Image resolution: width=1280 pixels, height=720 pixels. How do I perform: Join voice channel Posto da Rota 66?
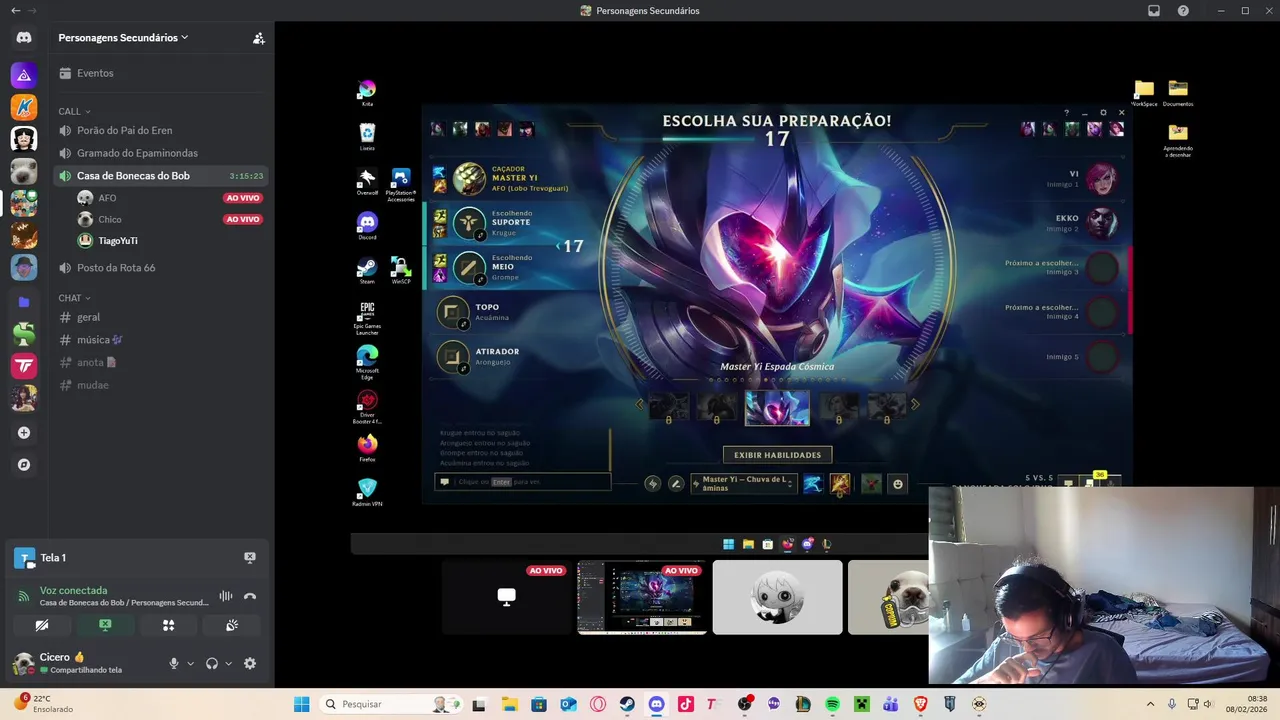[160, 268]
